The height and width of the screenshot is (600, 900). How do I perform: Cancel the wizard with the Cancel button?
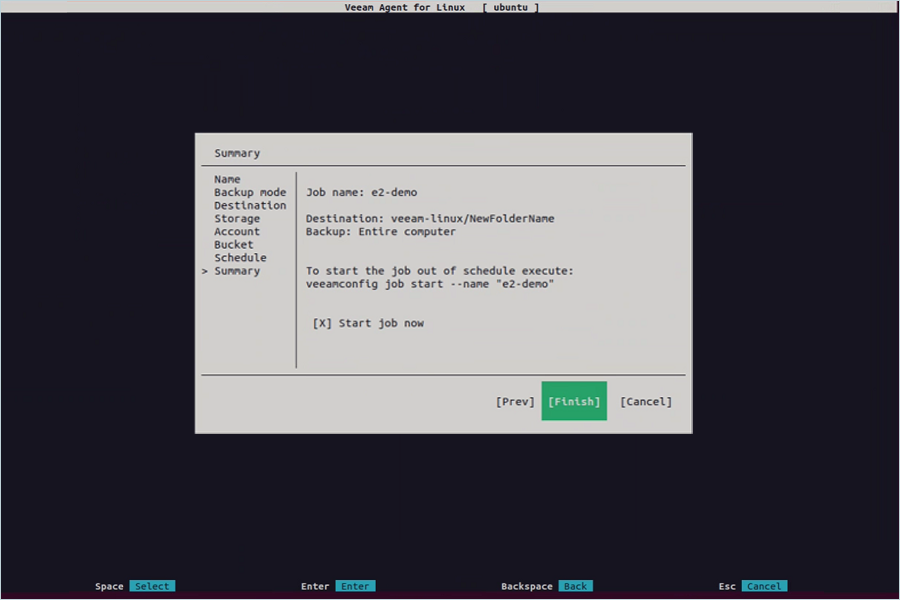point(646,401)
